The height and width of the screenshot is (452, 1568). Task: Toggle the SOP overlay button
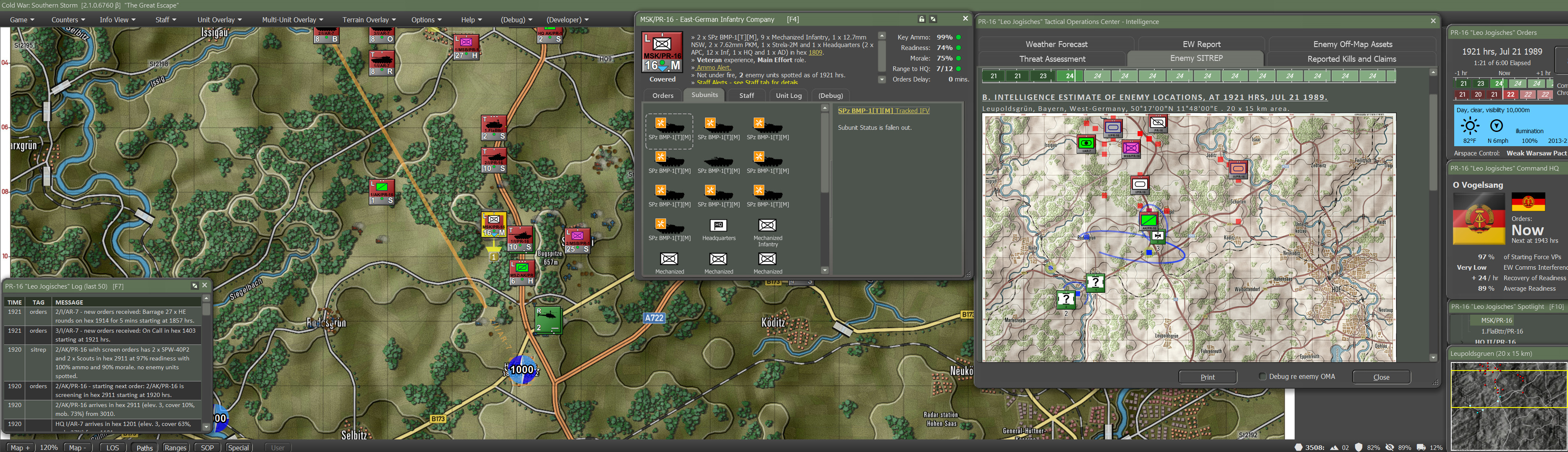[207, 447]
